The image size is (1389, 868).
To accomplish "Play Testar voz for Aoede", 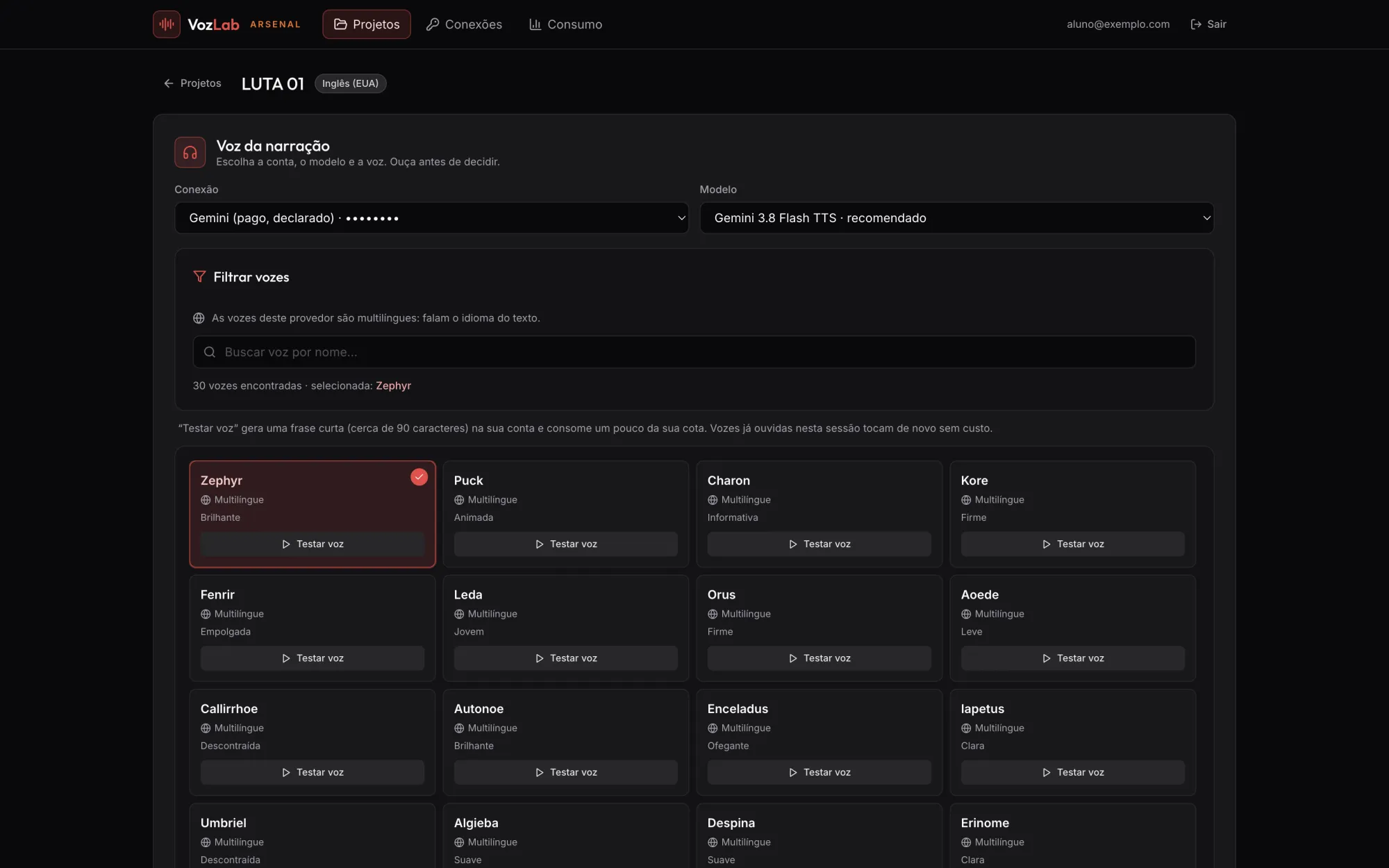I will tap(1072, 658).
